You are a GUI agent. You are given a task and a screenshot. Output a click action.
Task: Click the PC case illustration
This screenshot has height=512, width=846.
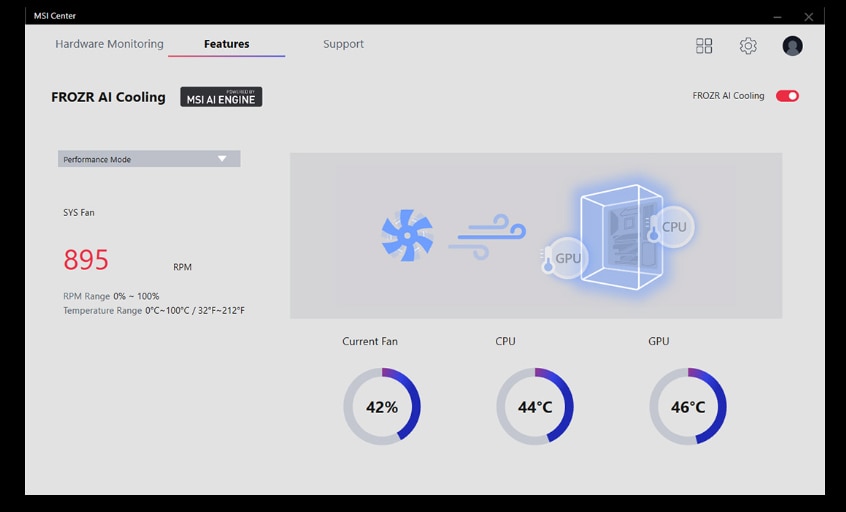click(620, 236)
